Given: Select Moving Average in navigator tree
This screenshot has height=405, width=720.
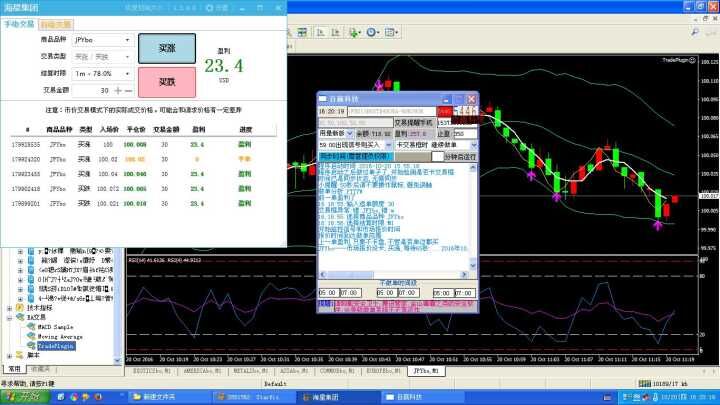Looking at the screenshot, I should (x=59, y=336).
